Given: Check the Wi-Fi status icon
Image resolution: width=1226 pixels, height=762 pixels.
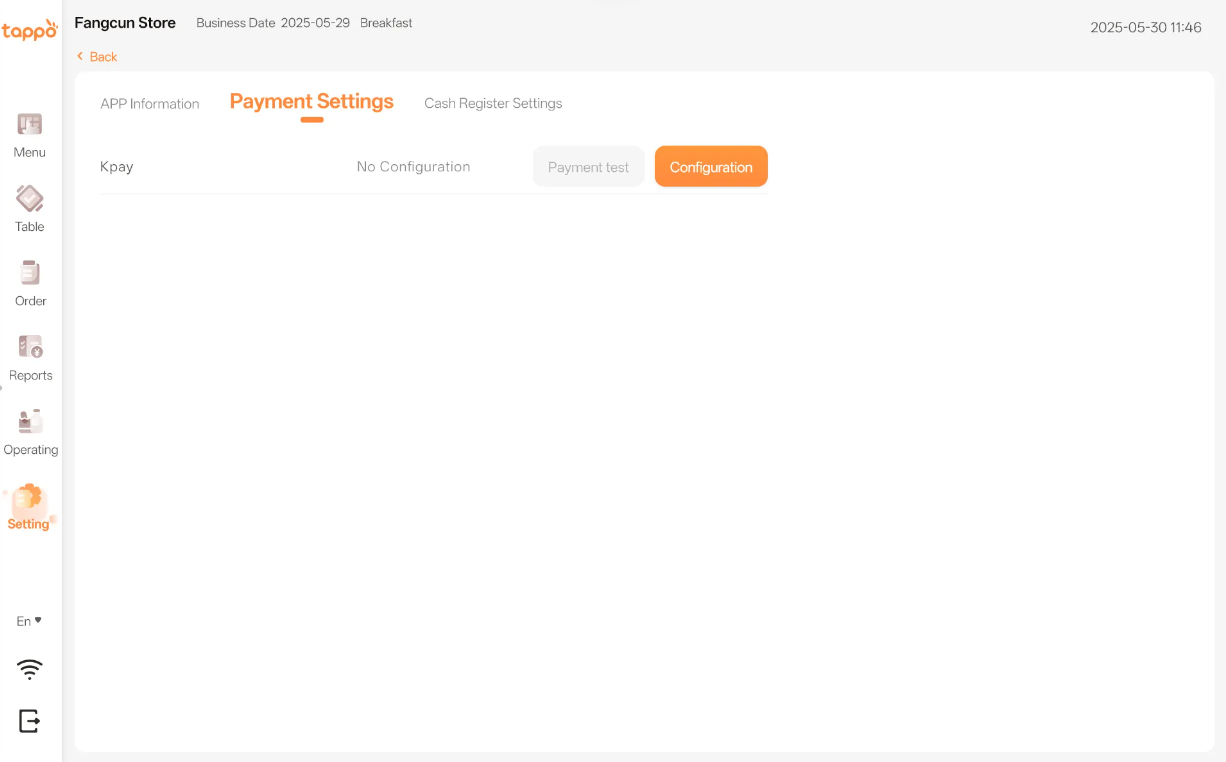Looking at the screenshot, I should (30, 669).
